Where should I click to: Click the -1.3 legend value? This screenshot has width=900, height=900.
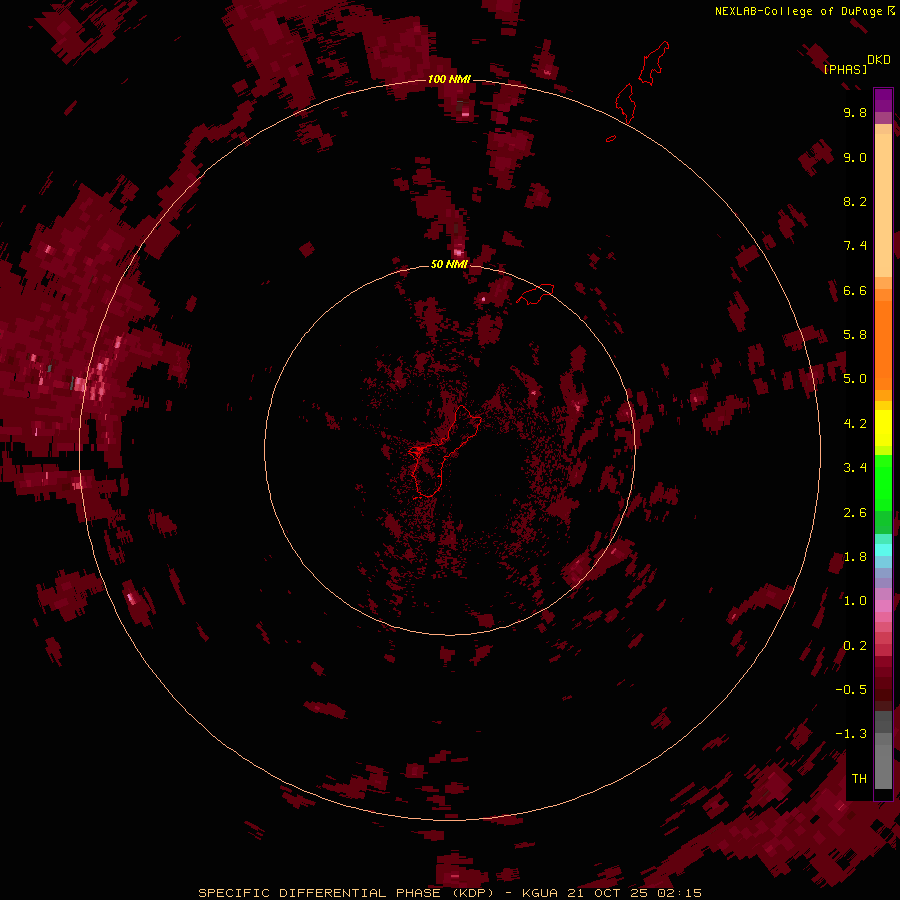tap(851, 734)
